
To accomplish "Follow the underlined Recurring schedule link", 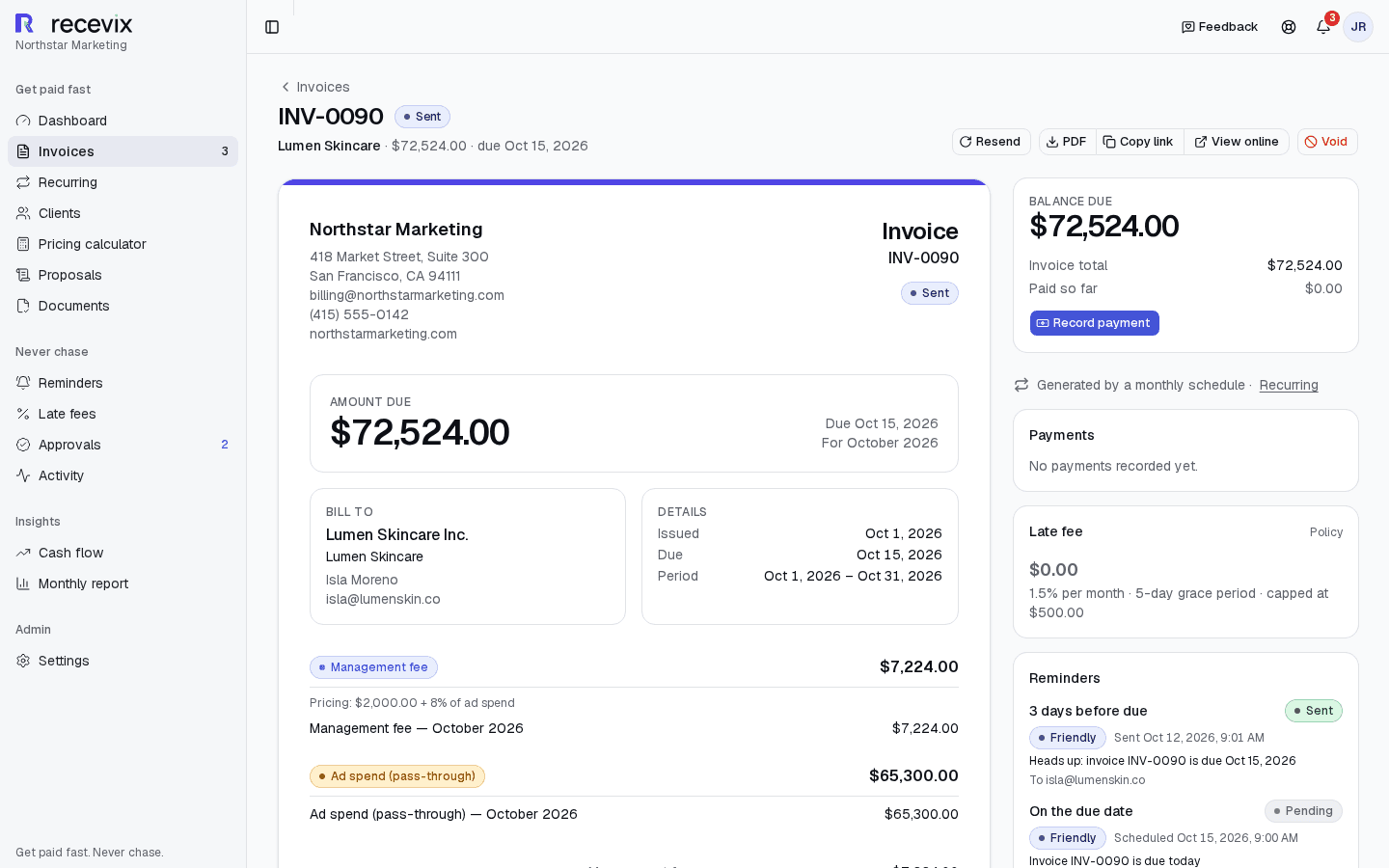I will [1289, 385].
